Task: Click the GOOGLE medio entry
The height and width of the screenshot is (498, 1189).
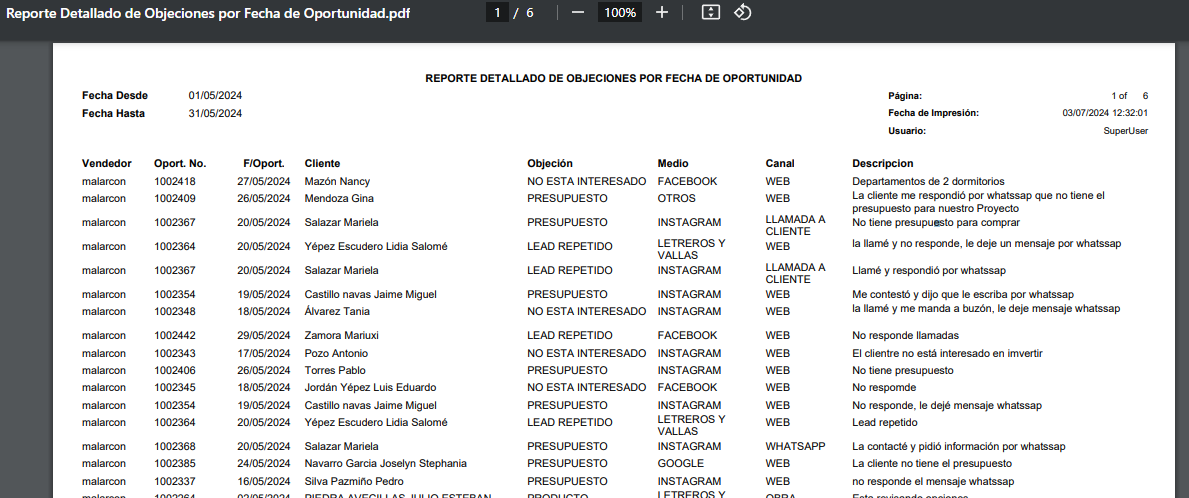Action: click(x=680, y=464)
